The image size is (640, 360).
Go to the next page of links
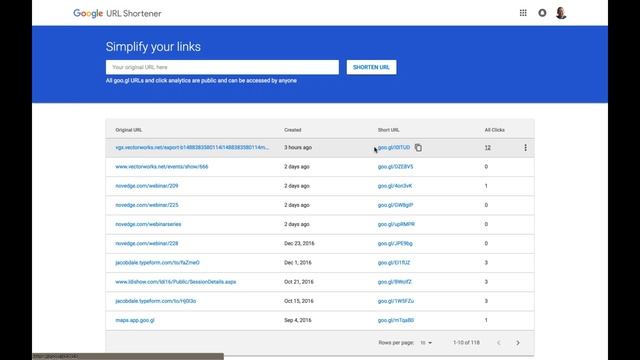pyautogui.click(x=518, y=343)
